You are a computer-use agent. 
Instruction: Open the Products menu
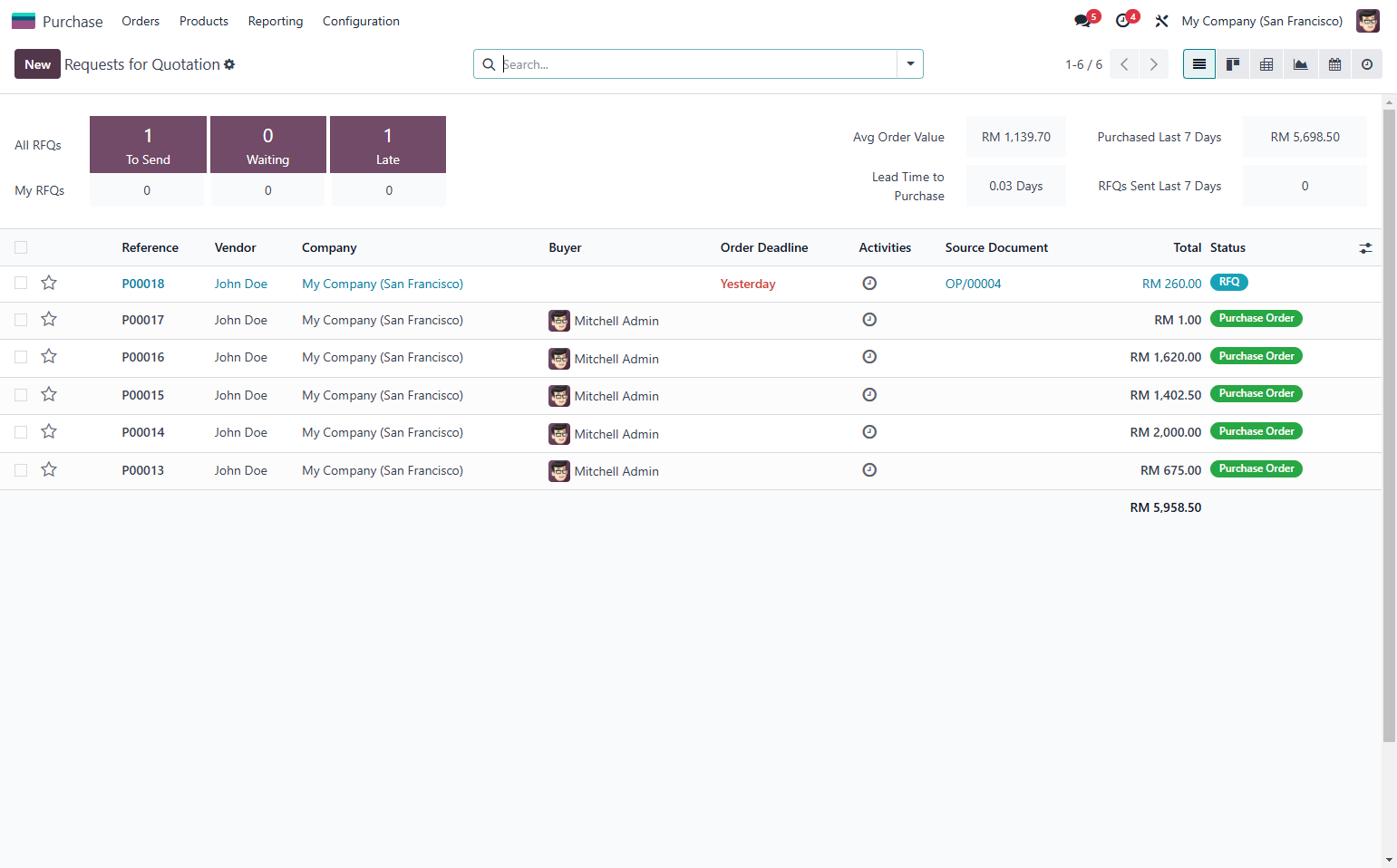(204, 21)
